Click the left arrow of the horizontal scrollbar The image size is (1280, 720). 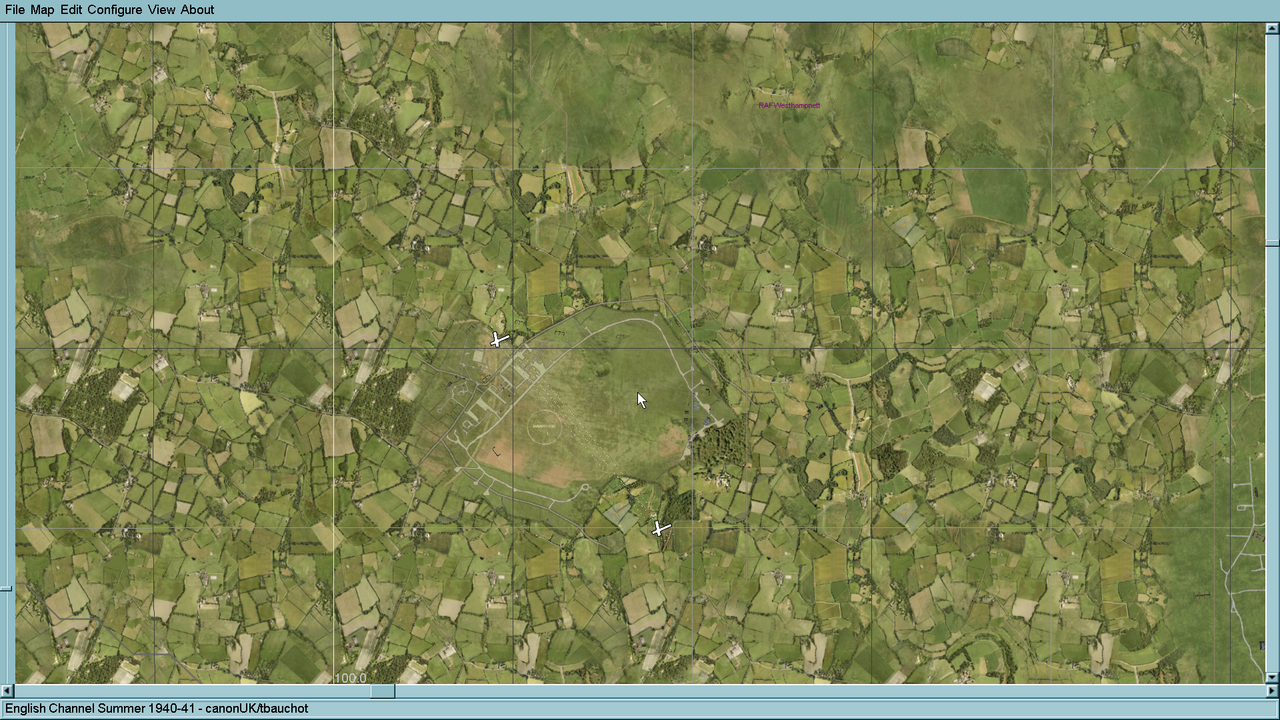point(7,690)
